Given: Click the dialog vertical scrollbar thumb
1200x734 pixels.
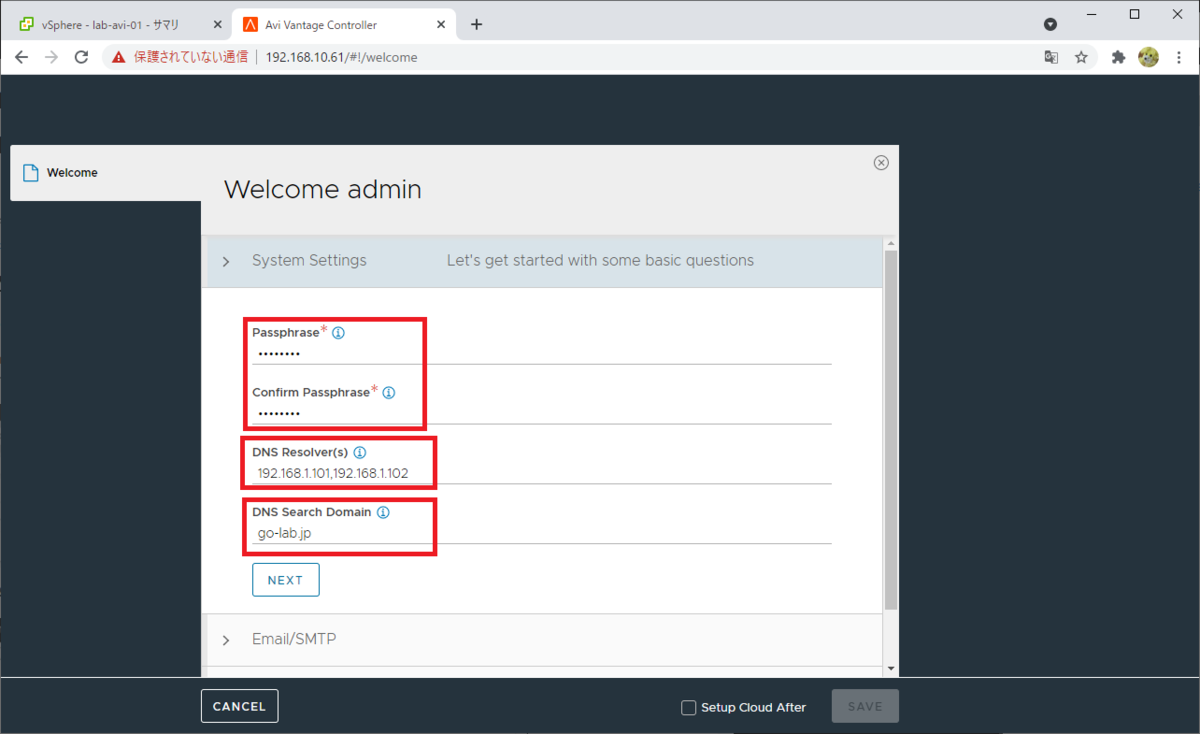Looking at the screenshot, I should point(891,430).
